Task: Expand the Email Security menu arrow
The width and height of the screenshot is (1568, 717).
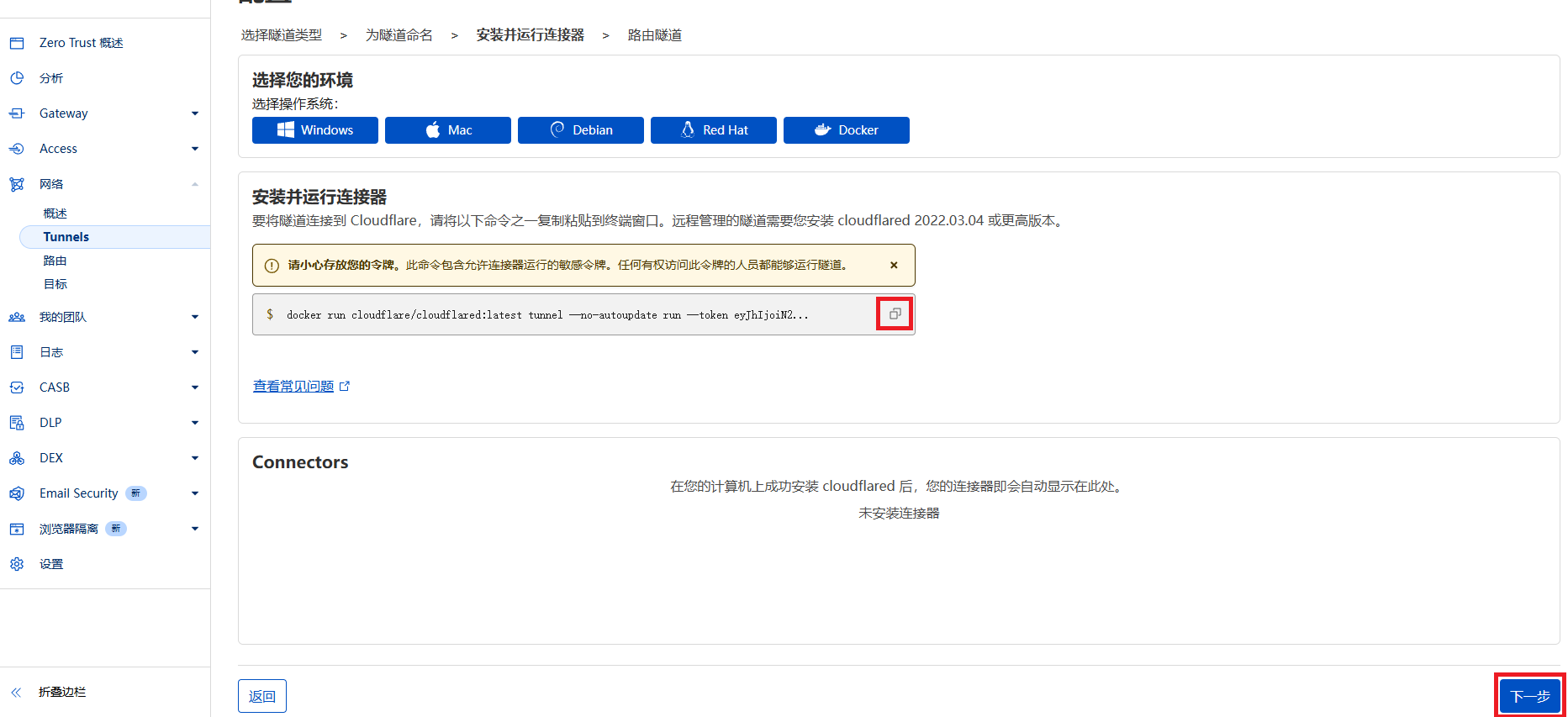Action: [x=195, y=493]
